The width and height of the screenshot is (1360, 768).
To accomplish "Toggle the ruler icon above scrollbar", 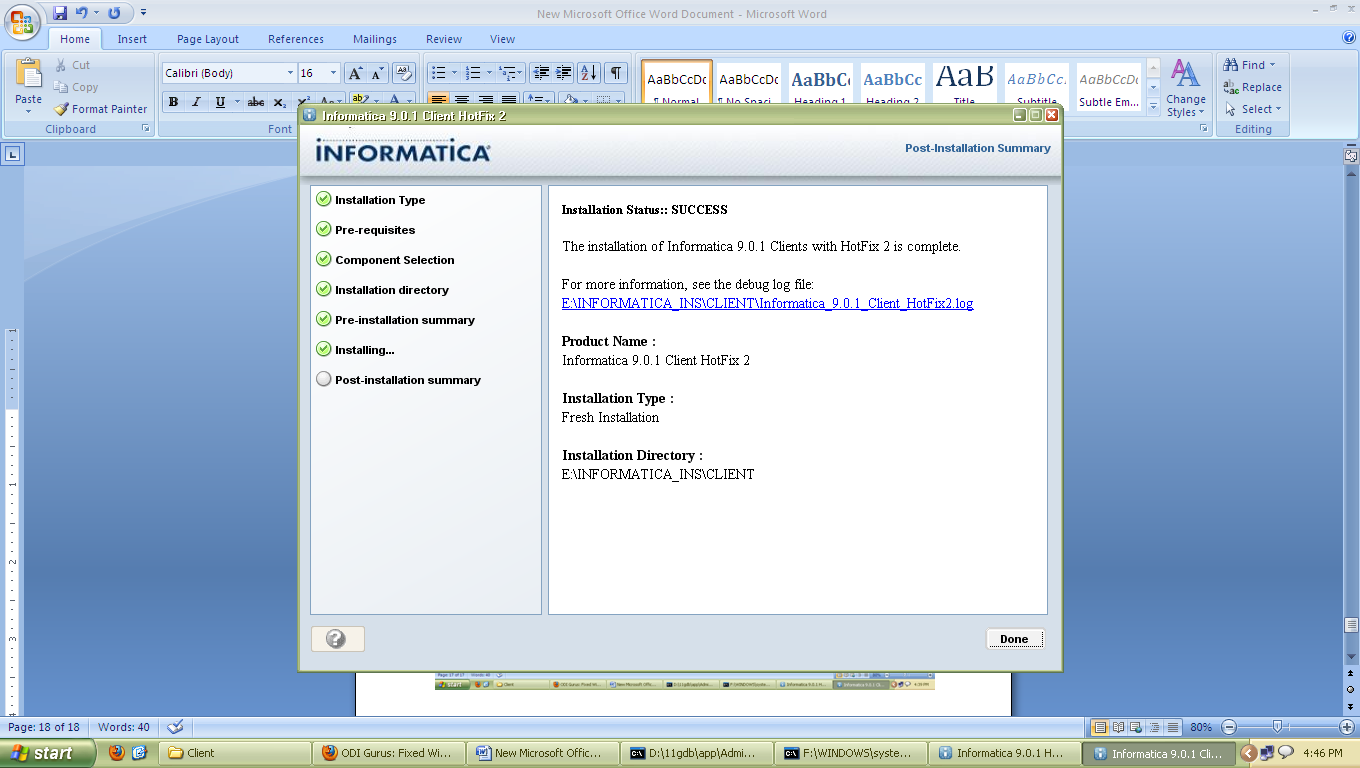I will (x=1351, y=155).
